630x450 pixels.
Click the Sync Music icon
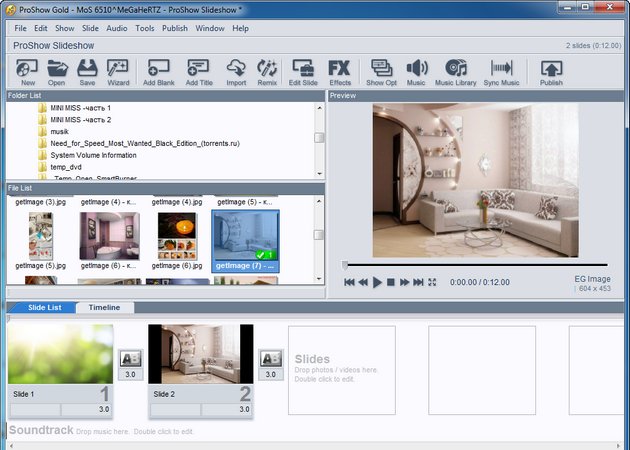click(502, 71)
